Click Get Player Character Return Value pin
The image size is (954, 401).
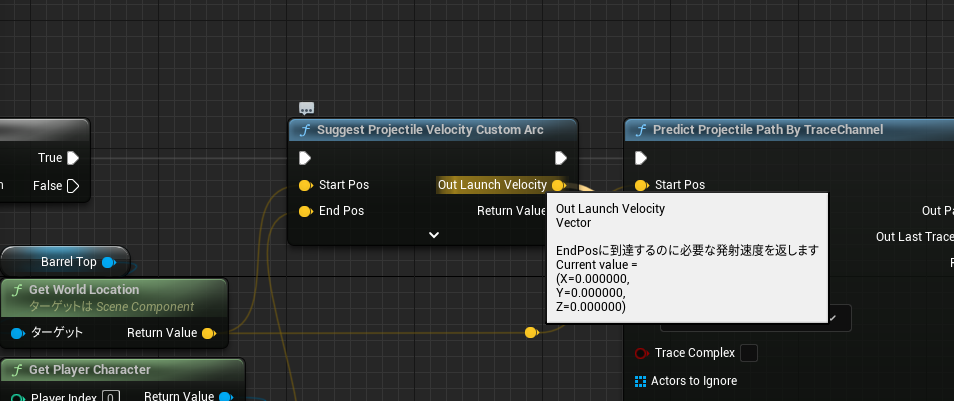(225, 397)
